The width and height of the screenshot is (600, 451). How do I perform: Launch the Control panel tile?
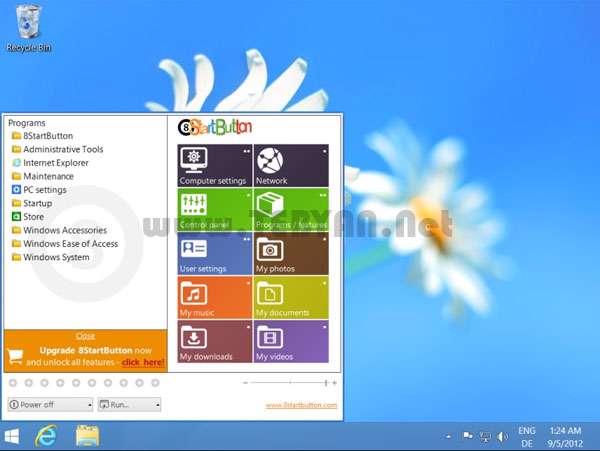click(214, 210)
